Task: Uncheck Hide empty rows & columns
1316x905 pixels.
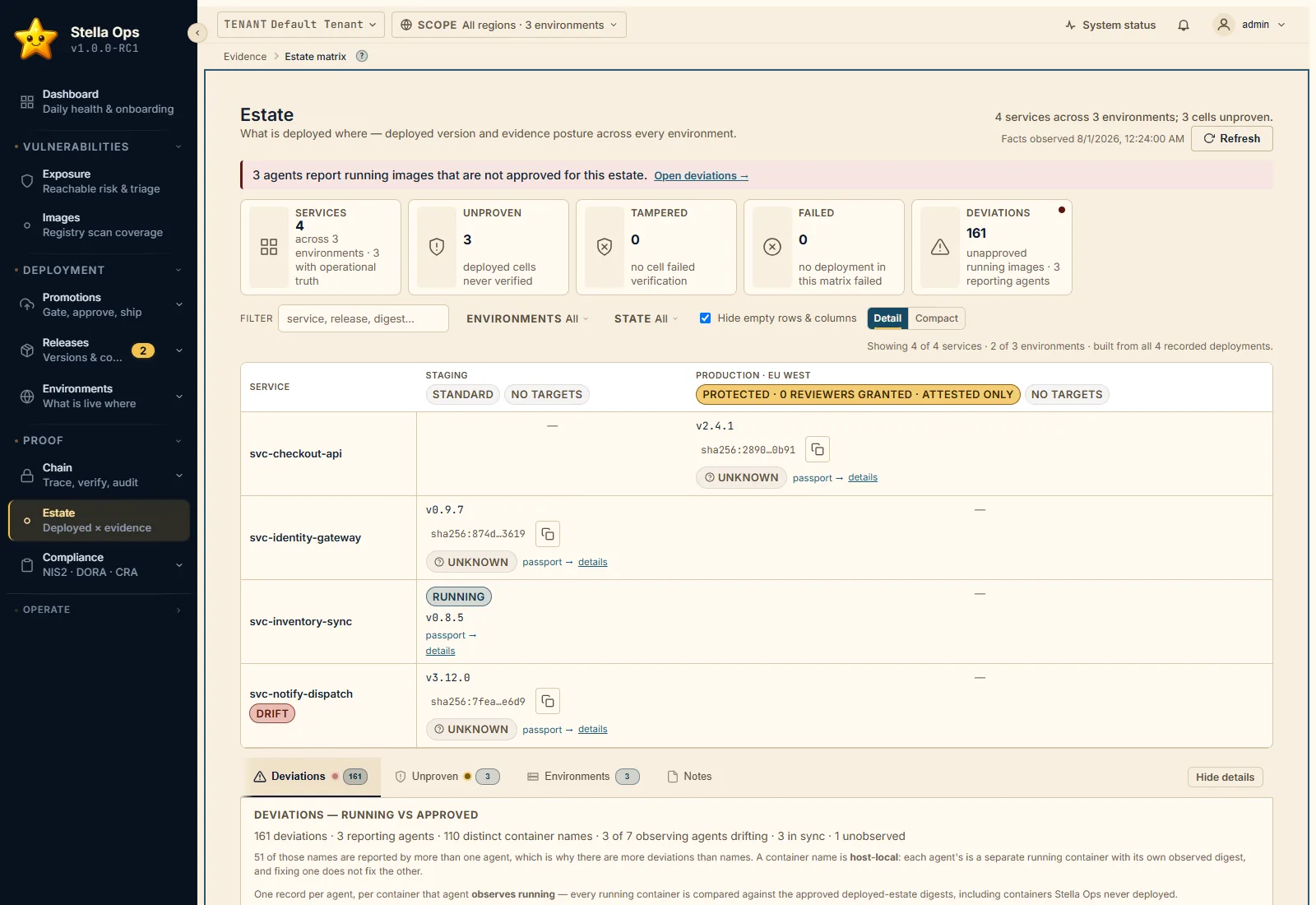Action: [x=705, y=318]
